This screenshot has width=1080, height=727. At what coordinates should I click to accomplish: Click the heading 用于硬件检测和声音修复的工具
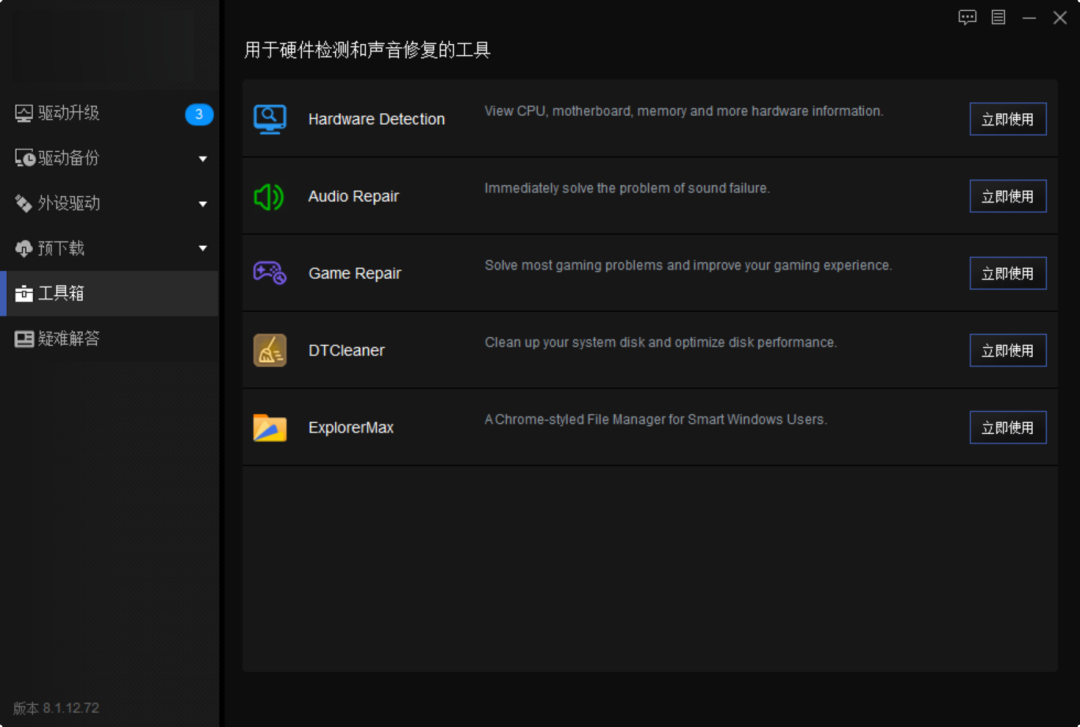pyautogui.click(x=367, y=50)
